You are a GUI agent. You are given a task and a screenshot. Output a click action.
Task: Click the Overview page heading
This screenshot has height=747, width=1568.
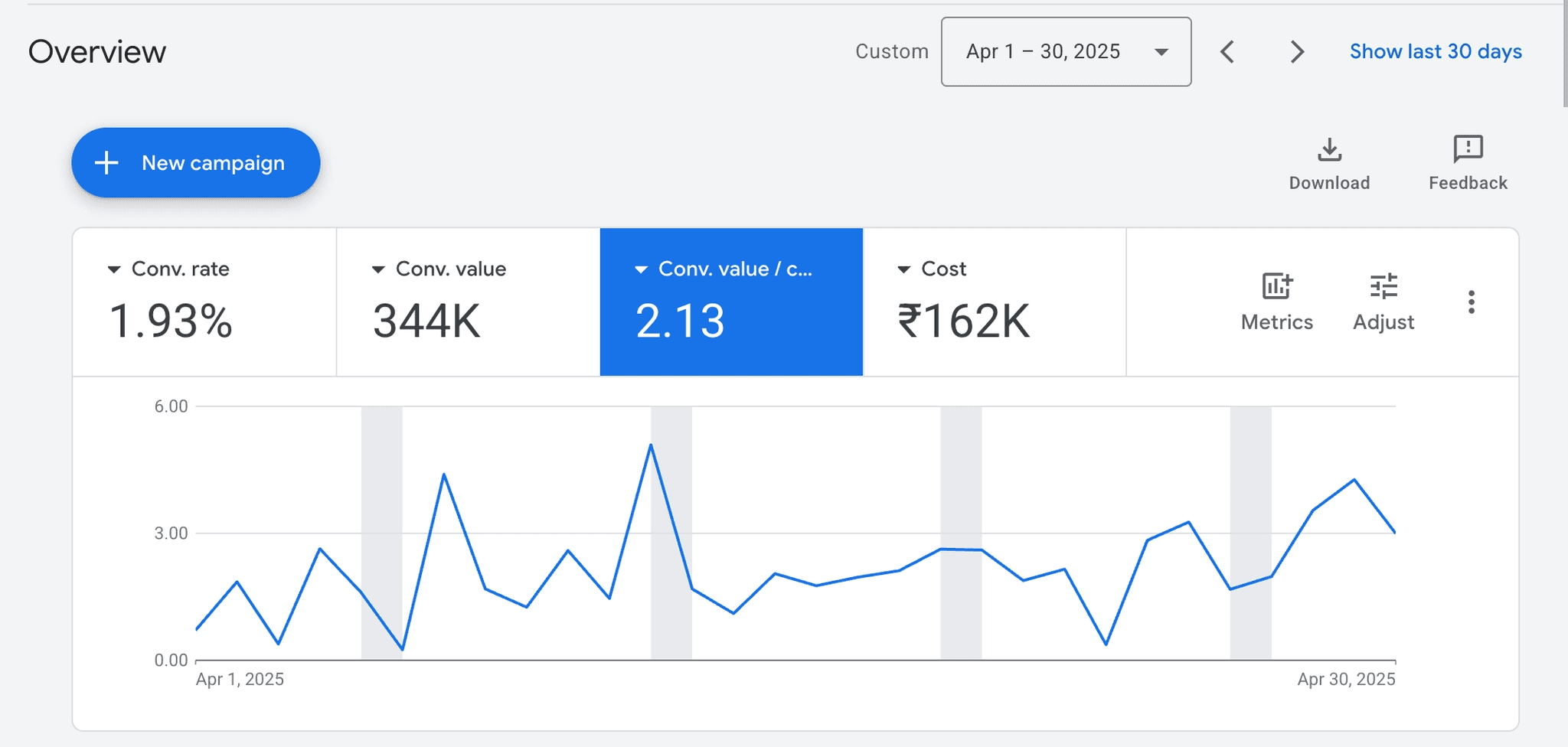coord(97,52)
